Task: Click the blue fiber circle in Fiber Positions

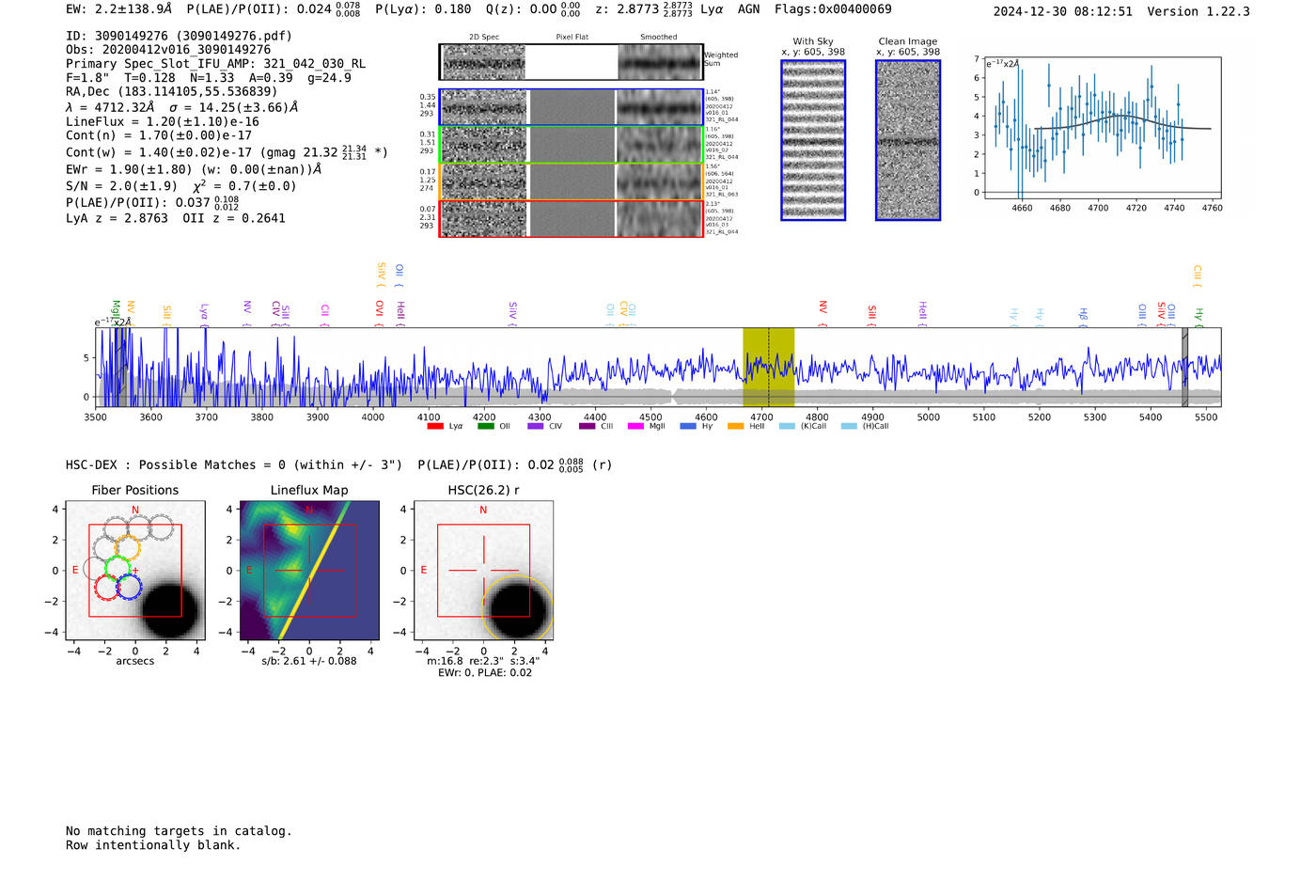Action: pos(129,588)
